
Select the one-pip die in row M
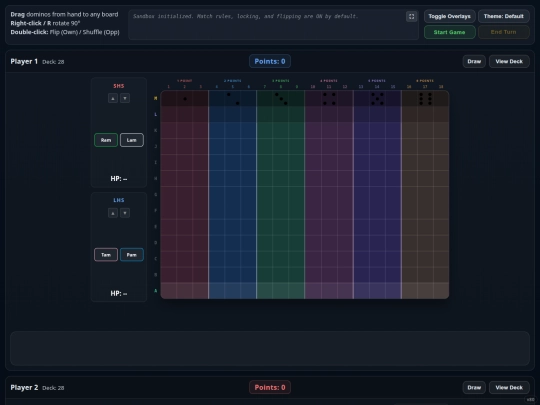pos(185,99)
